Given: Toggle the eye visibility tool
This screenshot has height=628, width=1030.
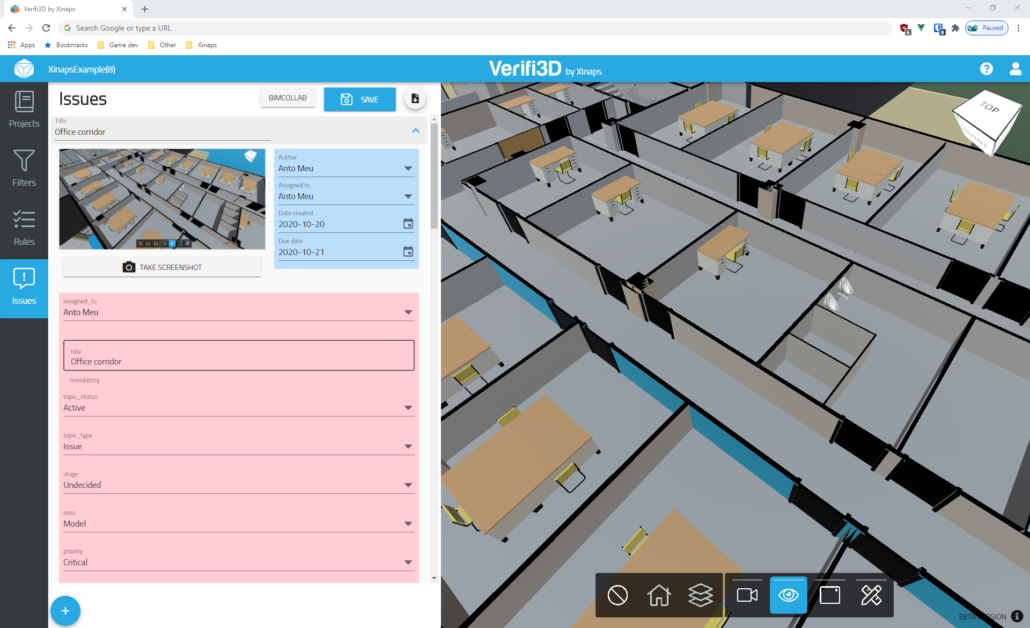Looking at the screenshot, I should pyautogui.click(x=788, y=595).
